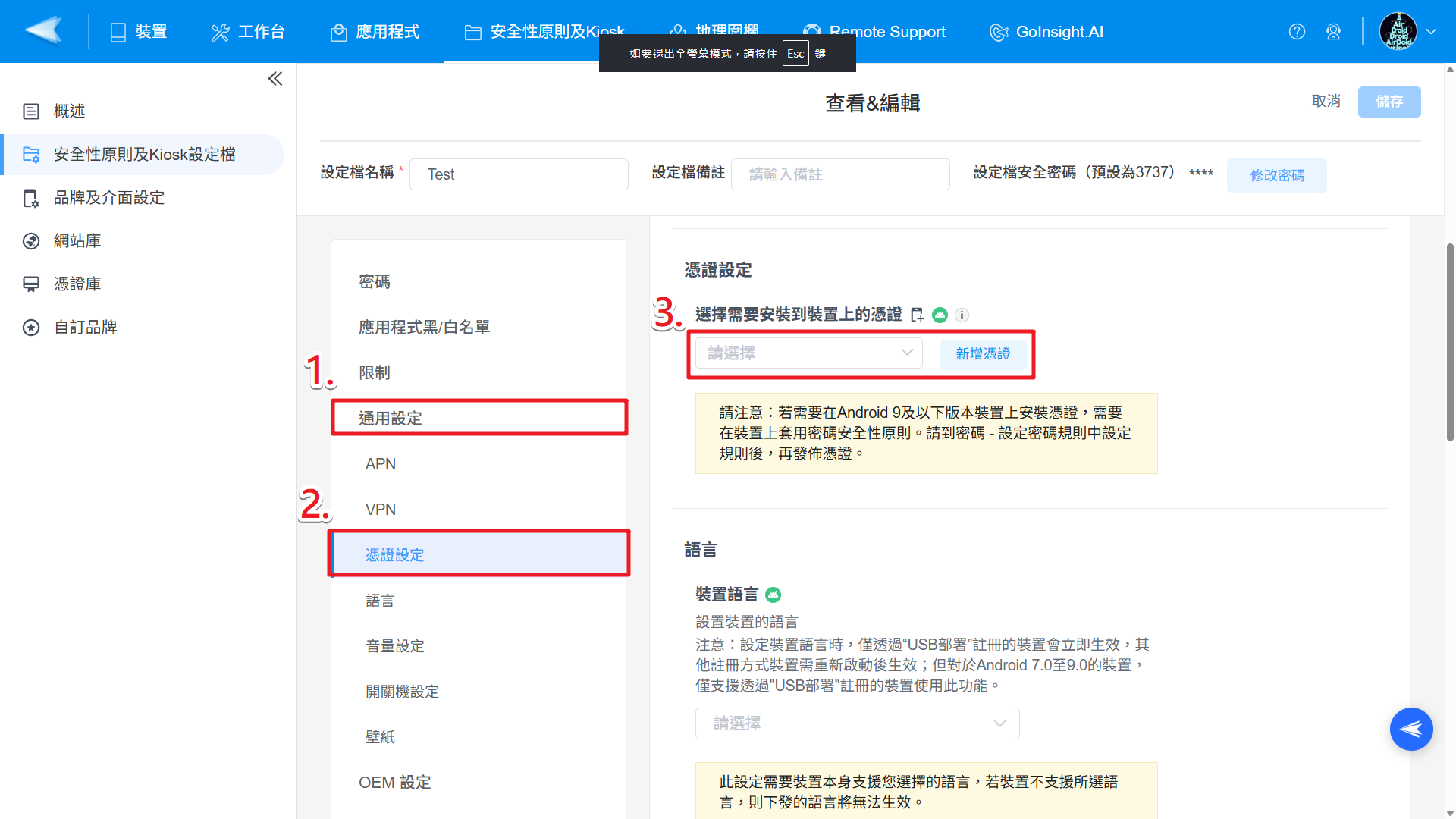Click the 網站庫 globe icon
1456x819 pixels.
point(31,241)
